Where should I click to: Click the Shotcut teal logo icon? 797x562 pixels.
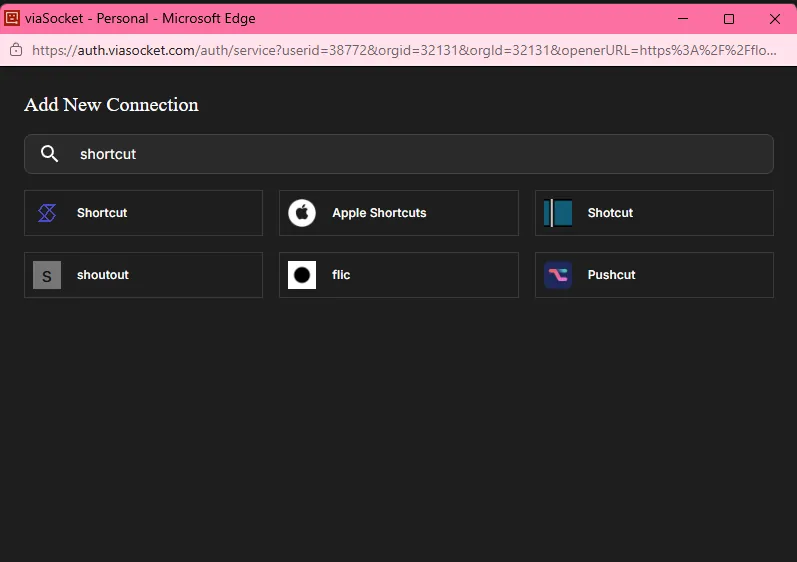point(558,213)
